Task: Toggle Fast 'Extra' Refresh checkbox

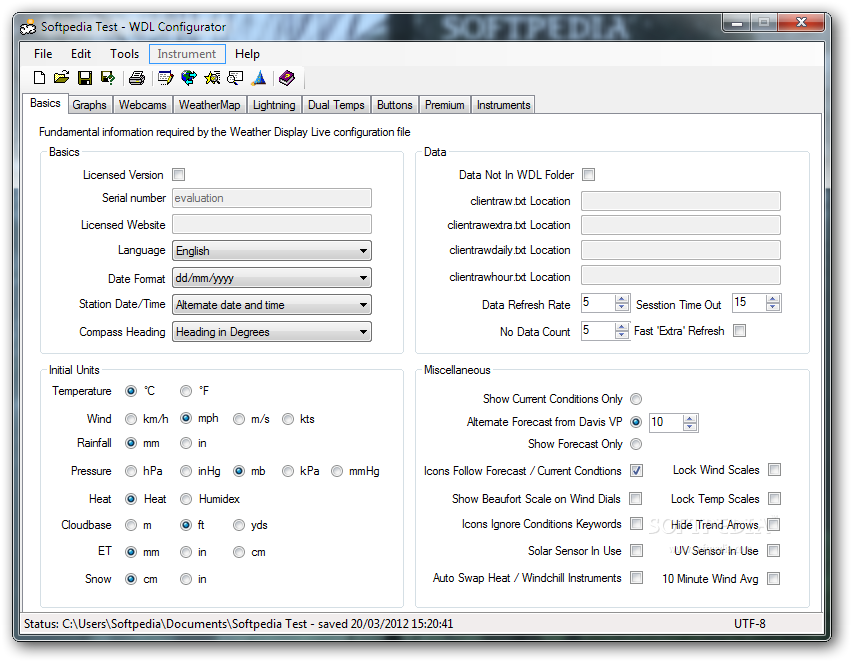Action: point(739,330)
